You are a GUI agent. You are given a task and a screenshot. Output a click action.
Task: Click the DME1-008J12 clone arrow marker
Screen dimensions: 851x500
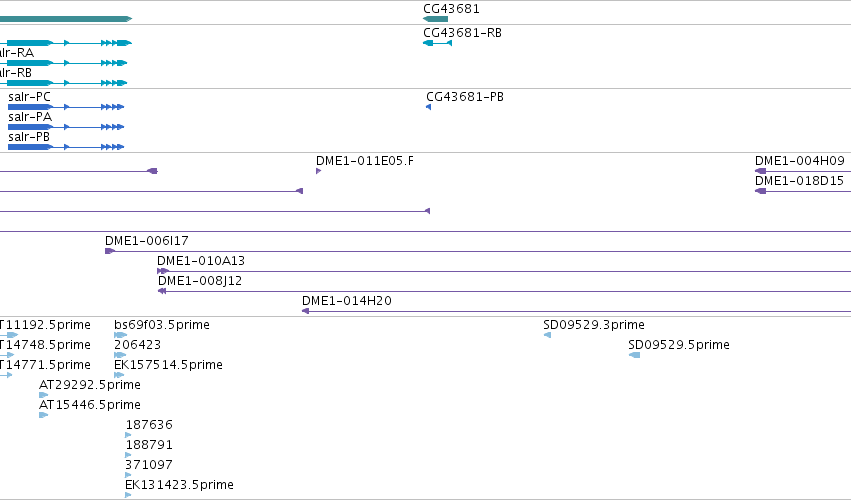[162, 291]
